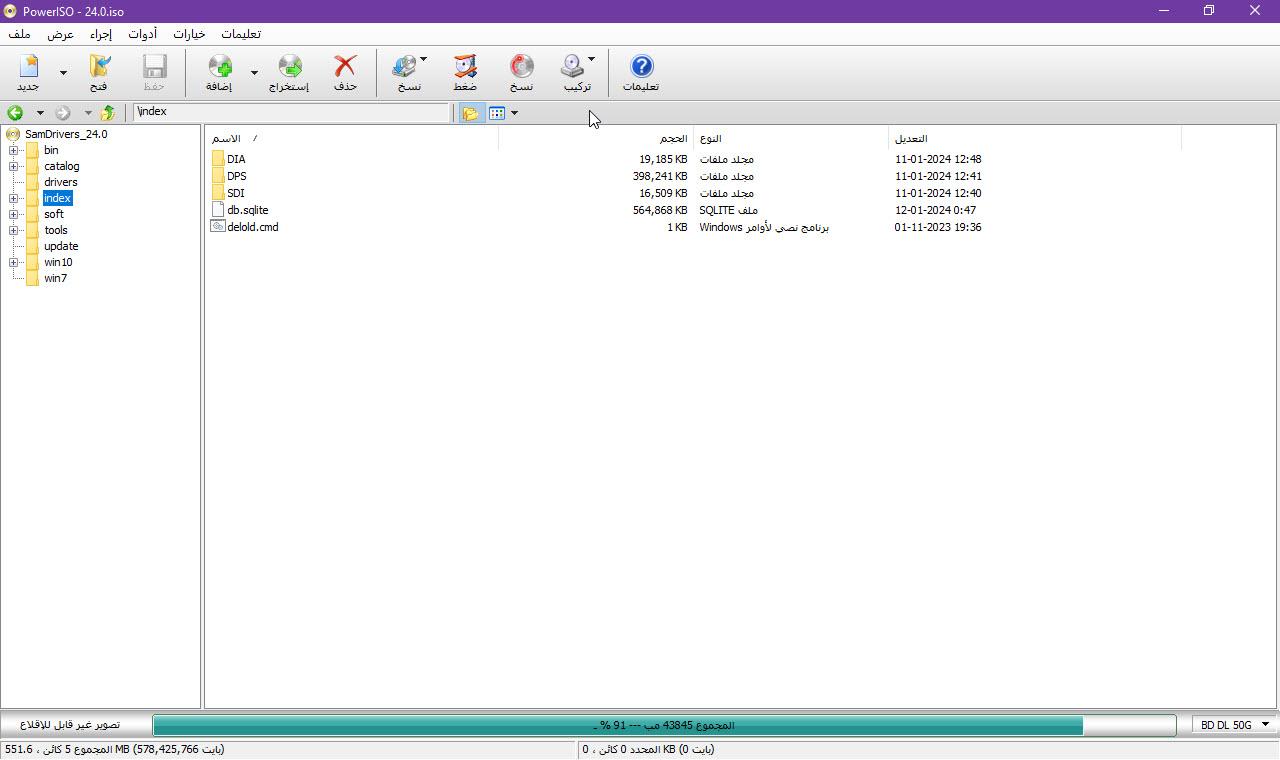This screenshot has height=760, width=1280.
Task: Open the disc-copy نسخ dropdown arrow
Action: 423,59
